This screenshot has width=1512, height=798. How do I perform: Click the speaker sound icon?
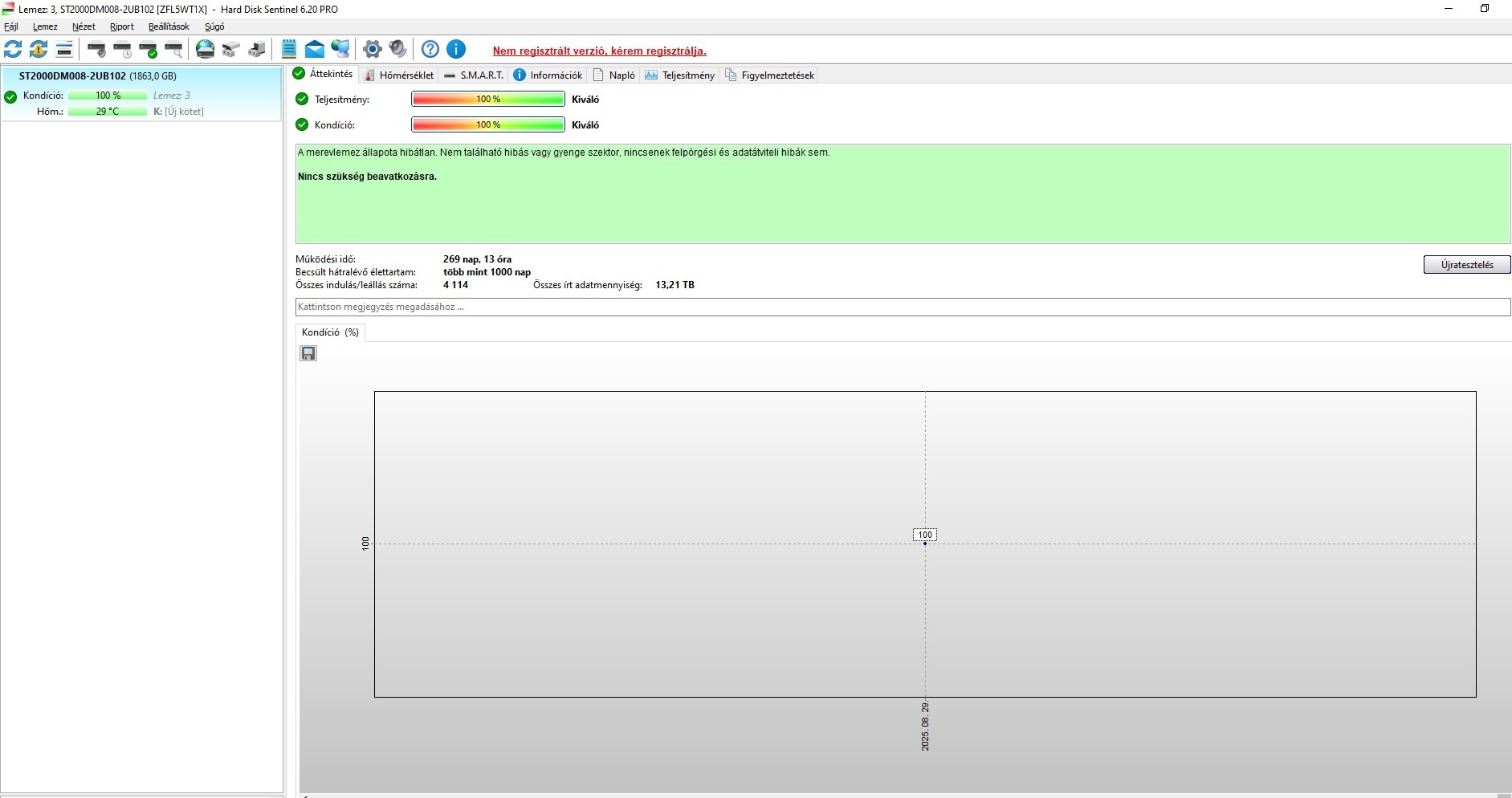coord(397,49)
